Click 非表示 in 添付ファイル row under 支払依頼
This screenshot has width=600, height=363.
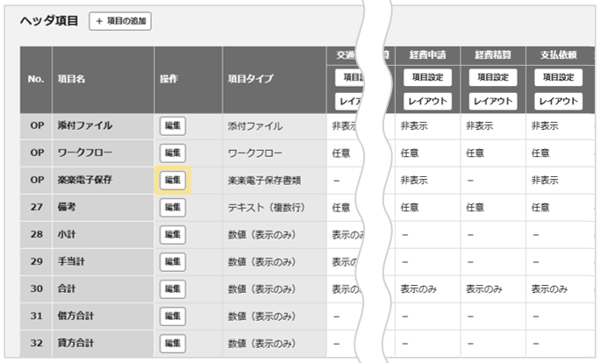(545, 126)
